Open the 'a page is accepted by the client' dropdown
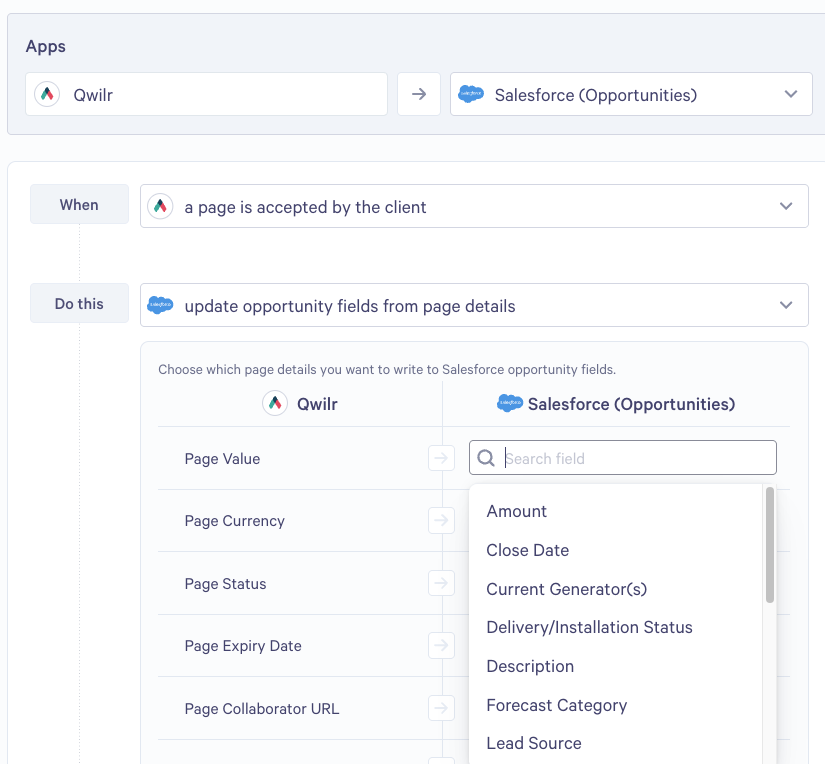825x764 pixels. [474, 206]
